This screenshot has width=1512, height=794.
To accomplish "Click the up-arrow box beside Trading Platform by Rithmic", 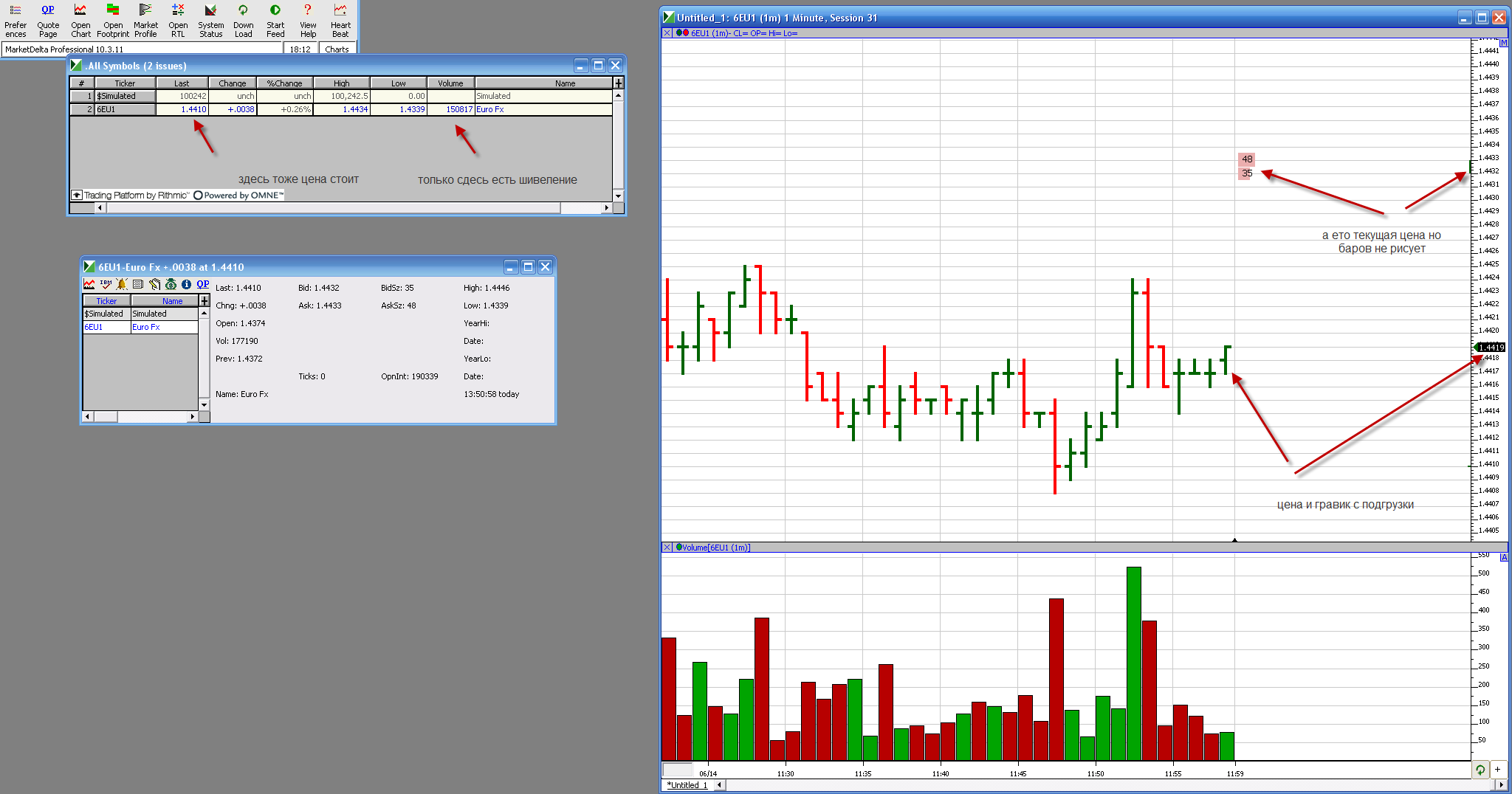I will [77, 196].
